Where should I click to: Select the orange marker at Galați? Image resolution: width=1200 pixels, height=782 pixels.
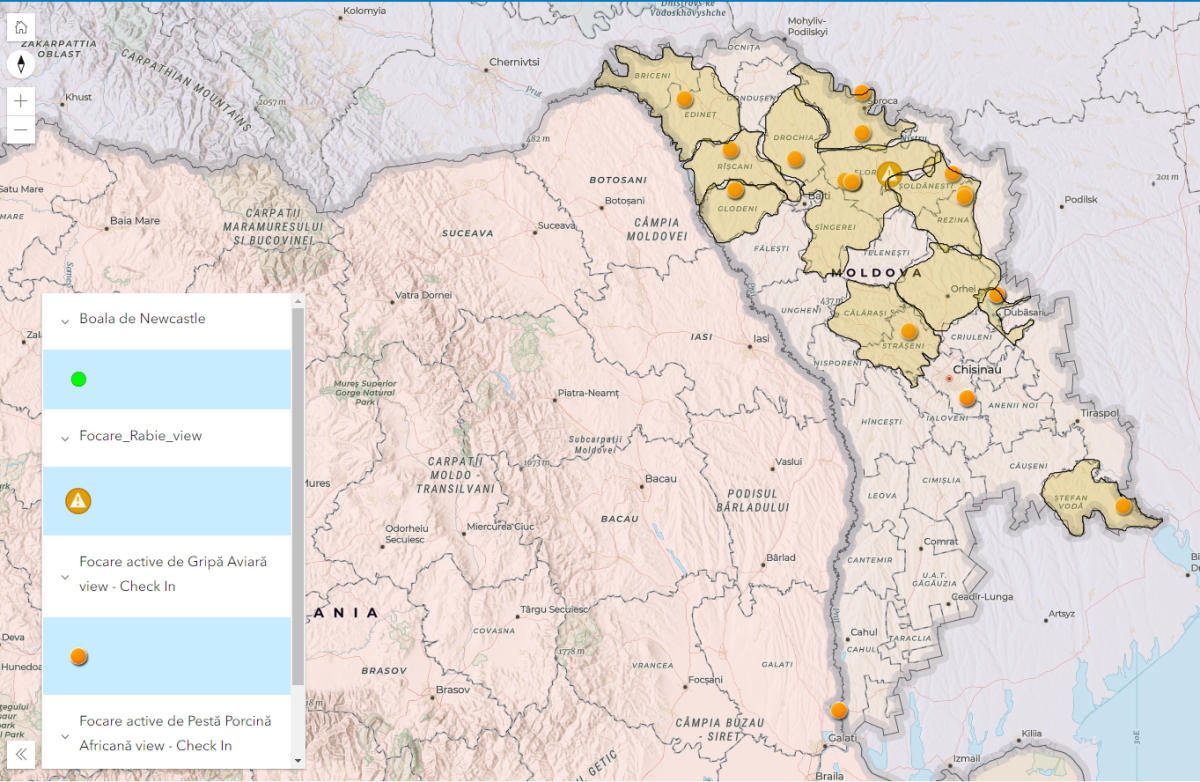839,711
